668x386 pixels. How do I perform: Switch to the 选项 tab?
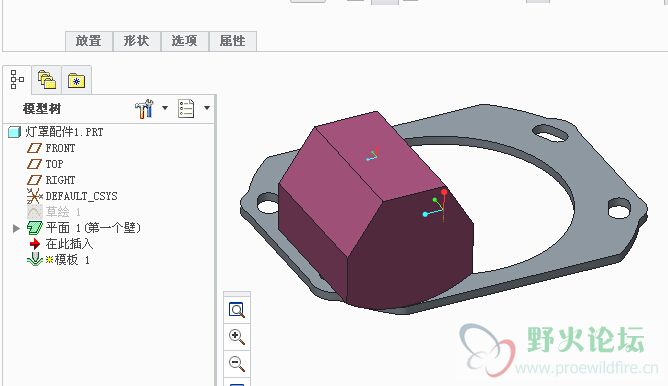[185, 41]
